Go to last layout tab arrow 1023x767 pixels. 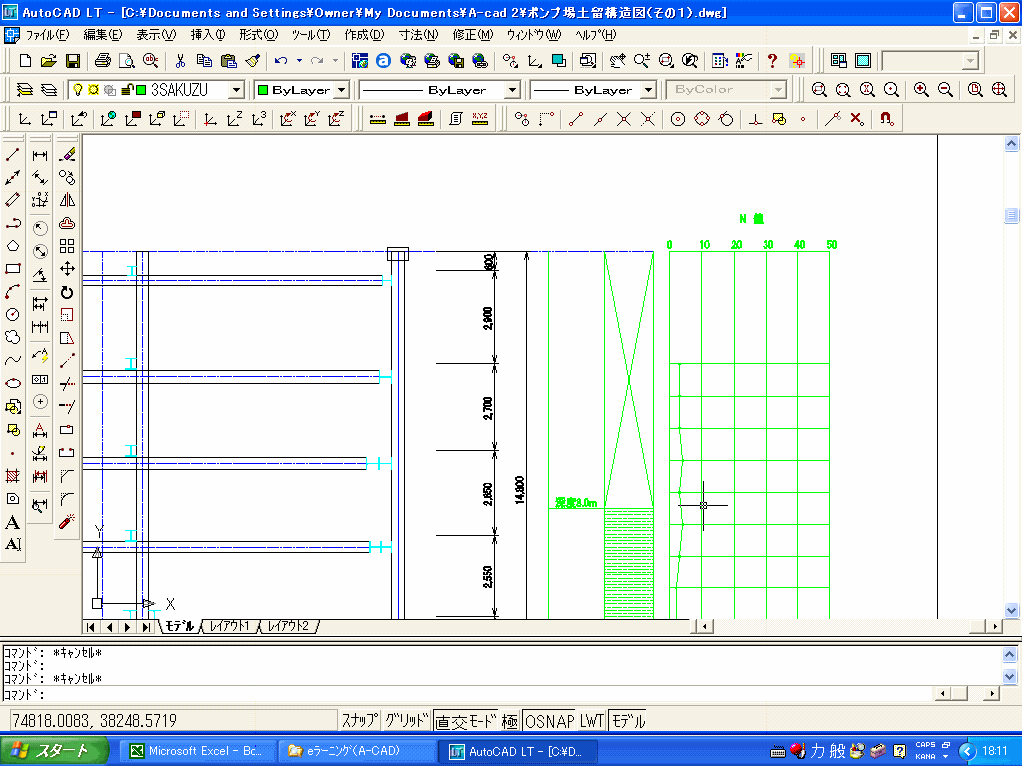[146, 627]
